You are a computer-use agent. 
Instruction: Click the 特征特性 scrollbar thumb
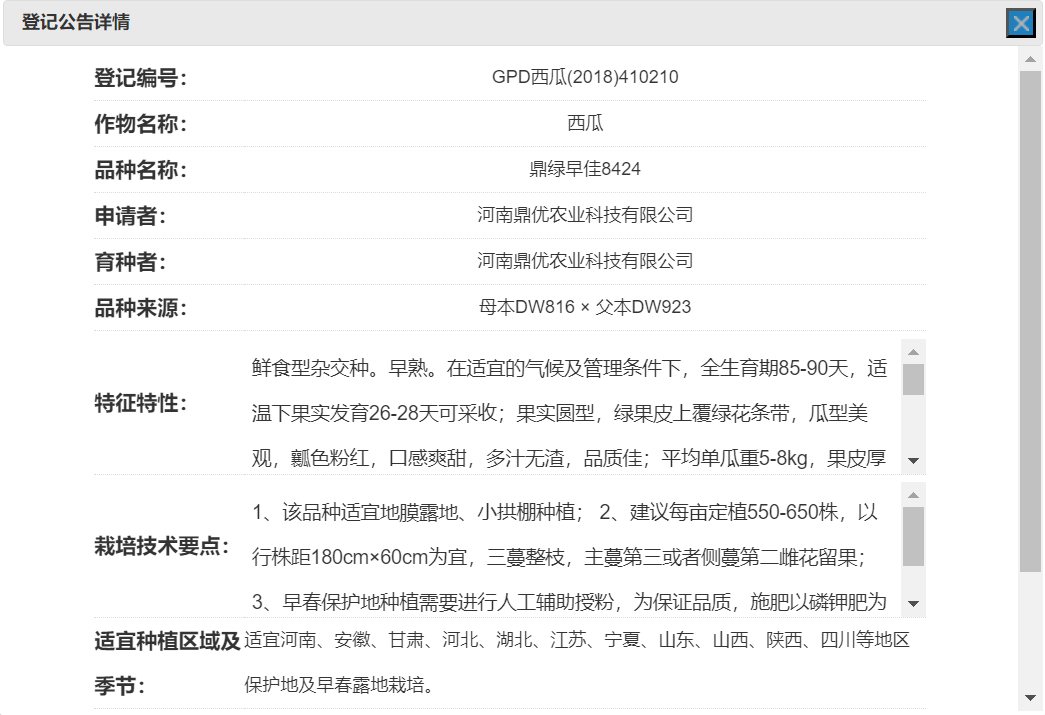pyautogui.click(x=914, y=379)
